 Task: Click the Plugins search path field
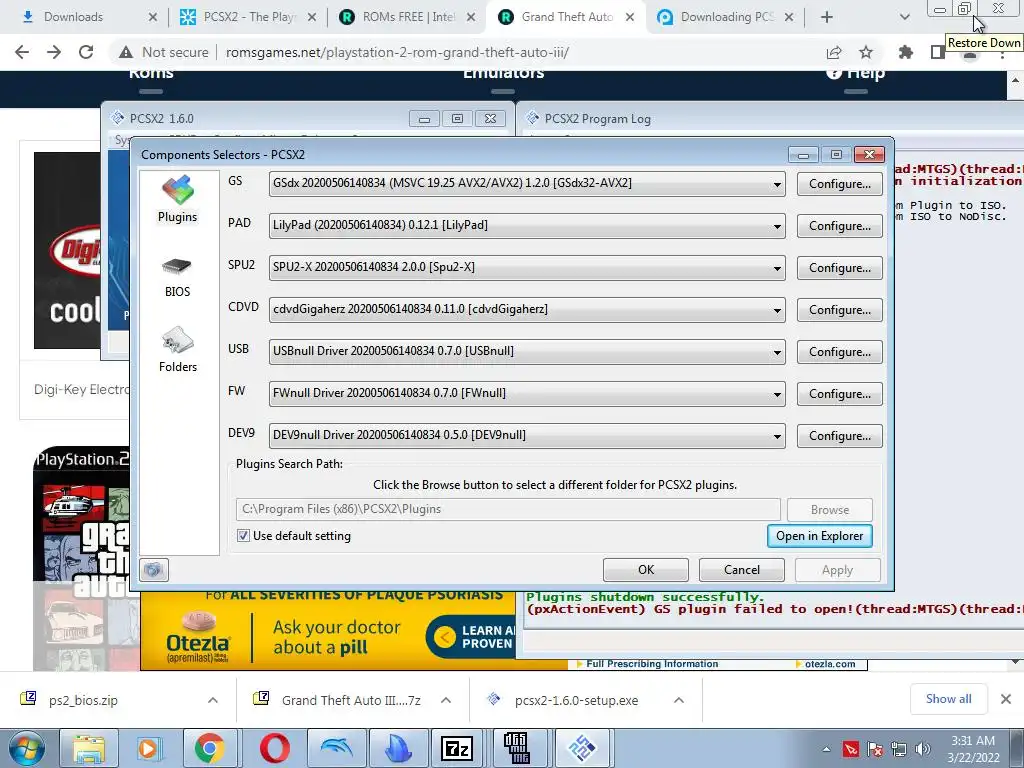(x=508, y=509)
